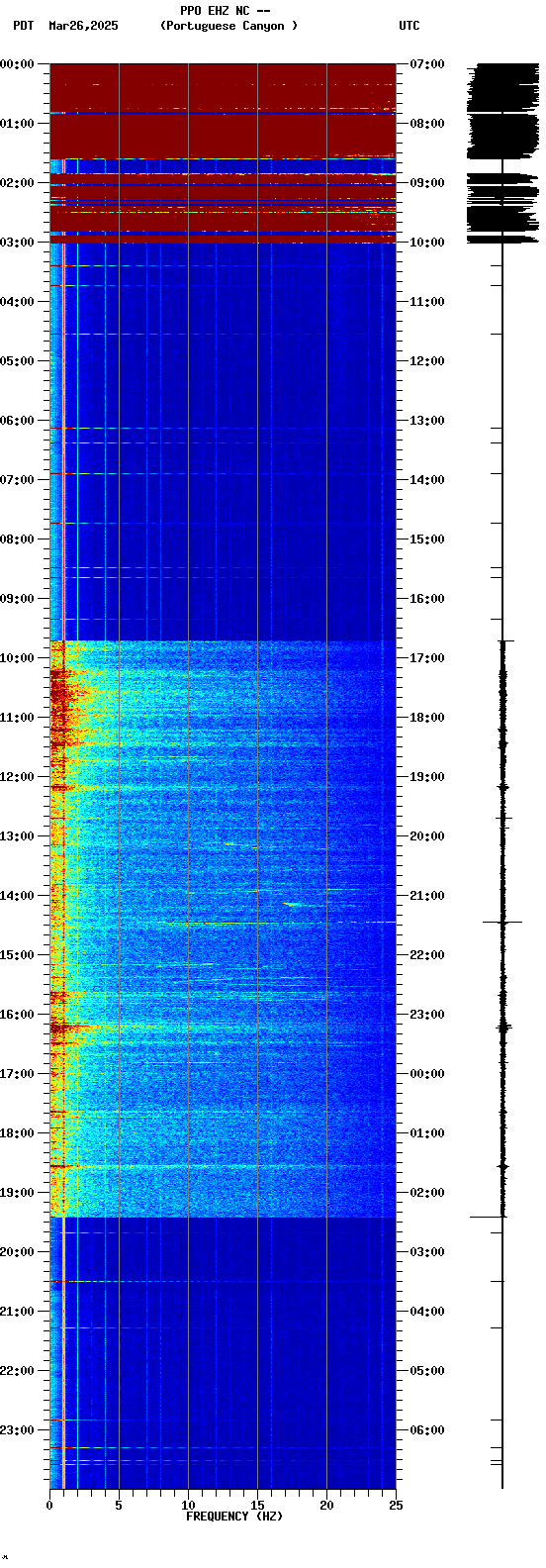This screenshot has height=1568, width=546.
Task: Click the PDT axis "01:00" label
Action: point(18,124)
